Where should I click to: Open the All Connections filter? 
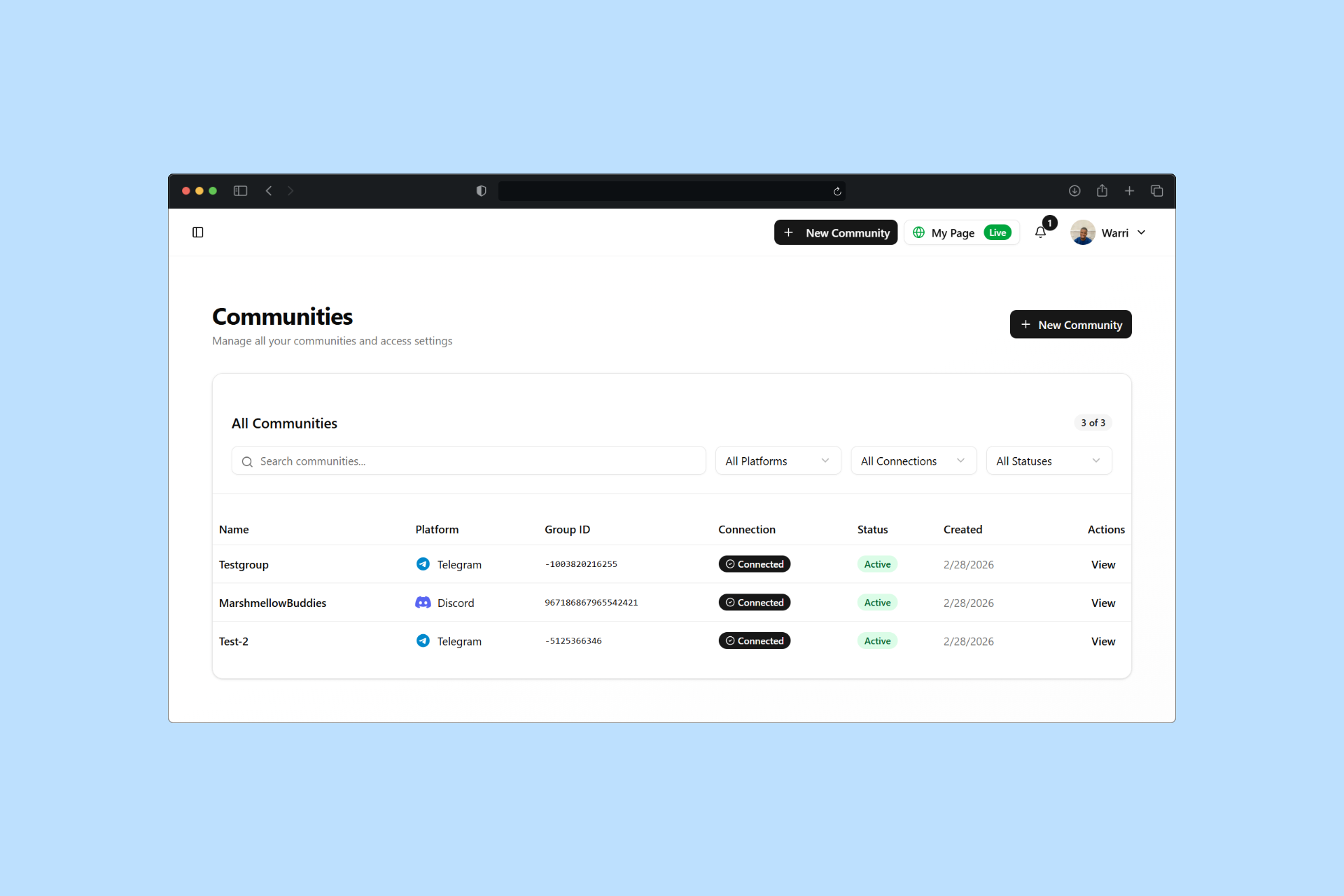tap(913, 461)
